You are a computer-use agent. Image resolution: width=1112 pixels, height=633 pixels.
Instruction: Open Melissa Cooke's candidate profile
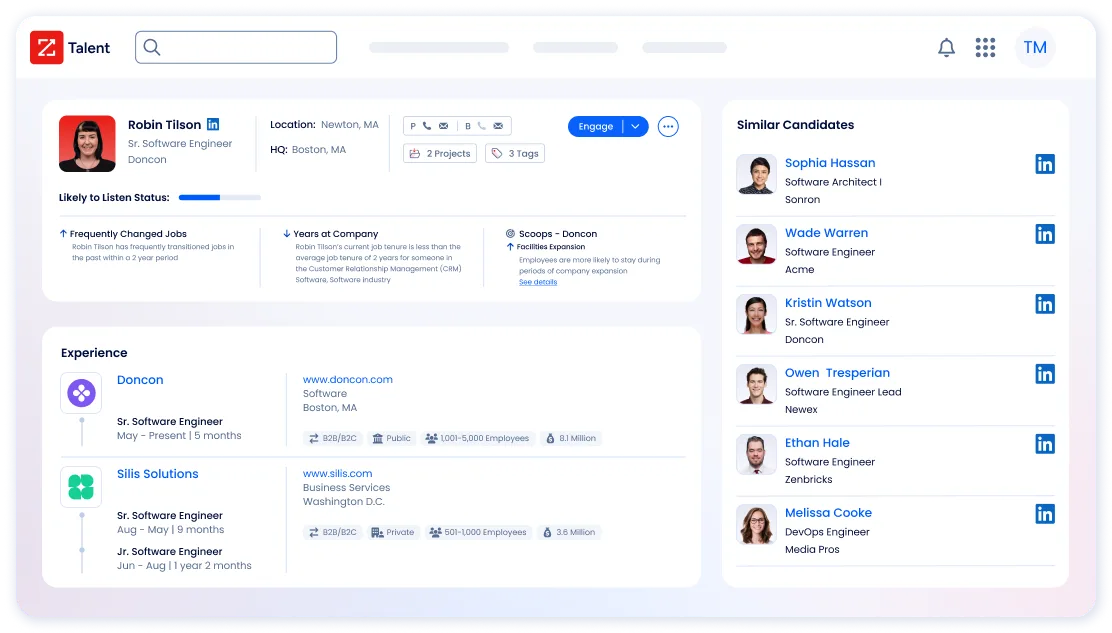click(828, 513)
